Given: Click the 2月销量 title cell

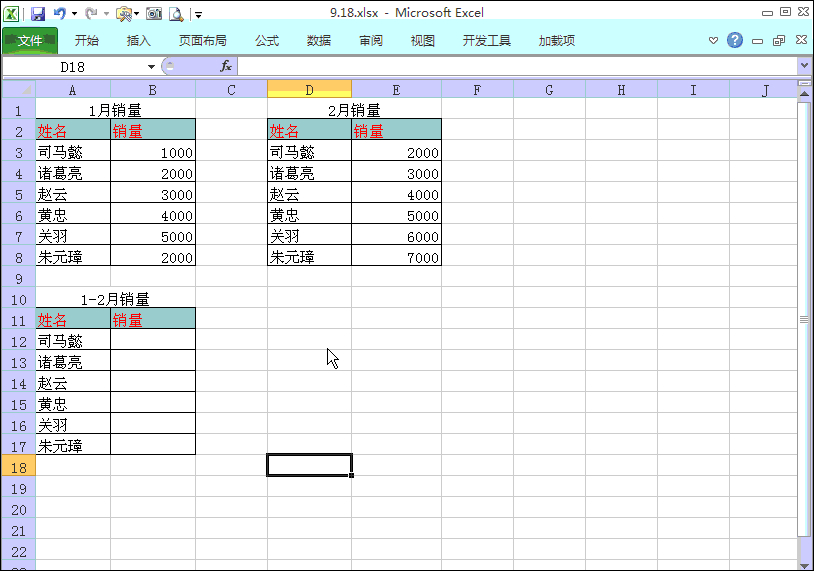Looking at the screenshot, I should pos(355,110).
